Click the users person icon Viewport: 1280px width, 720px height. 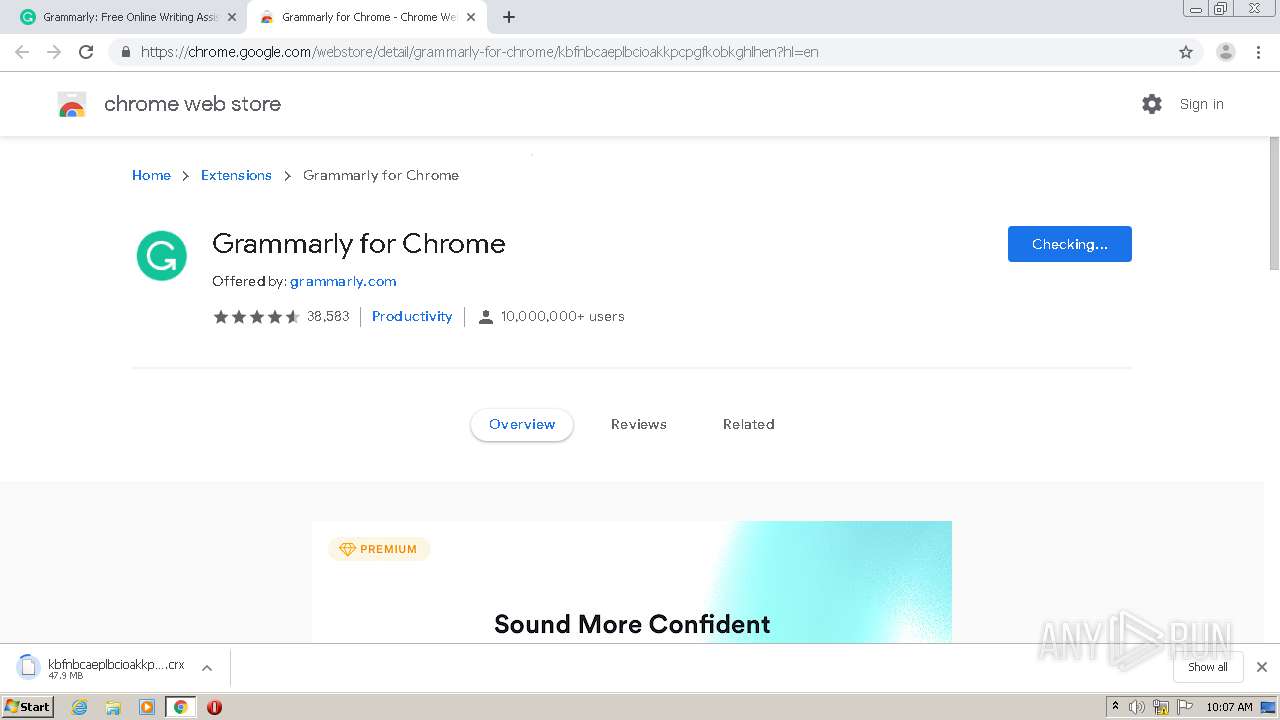pyautogui.click(x=486, y=317)
